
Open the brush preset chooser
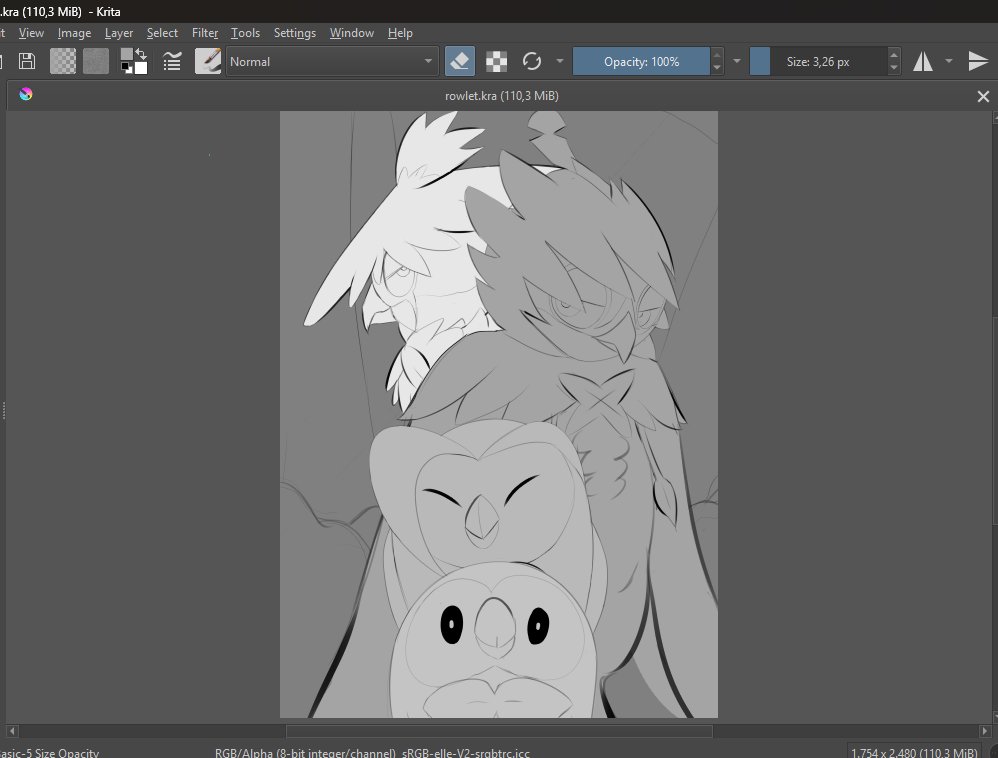207,61
